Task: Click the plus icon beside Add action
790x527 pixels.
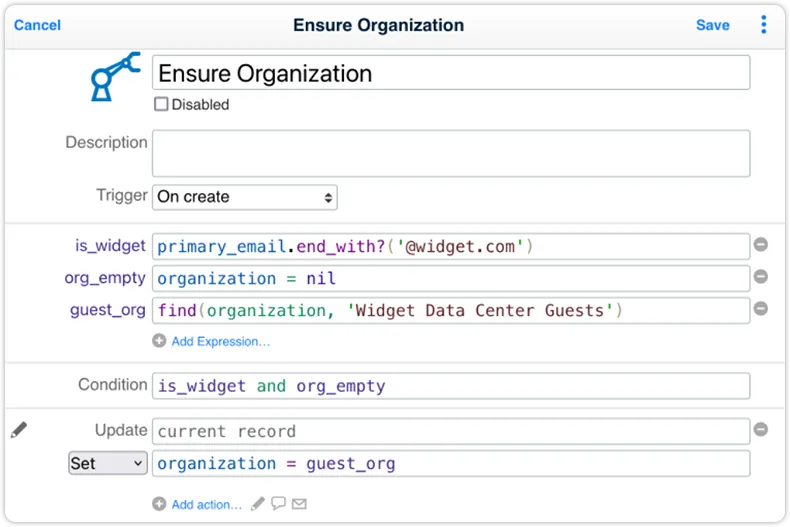Action: pyautogui.click(x=159, y=504)
